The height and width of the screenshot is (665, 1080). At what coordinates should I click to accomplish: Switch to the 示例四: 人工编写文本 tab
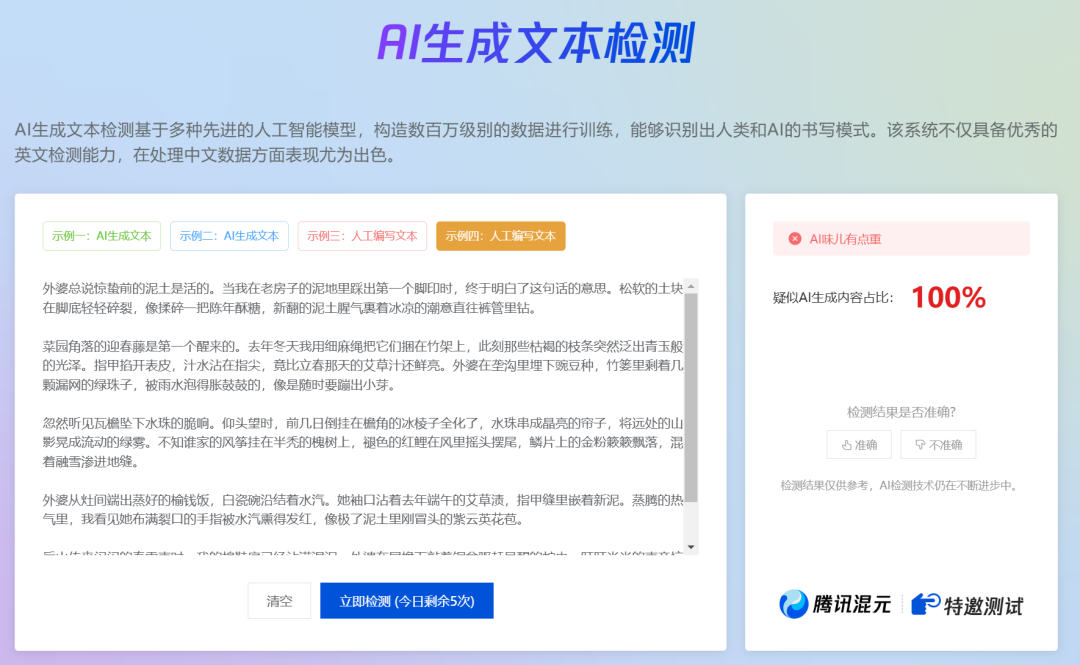(500, 236)
